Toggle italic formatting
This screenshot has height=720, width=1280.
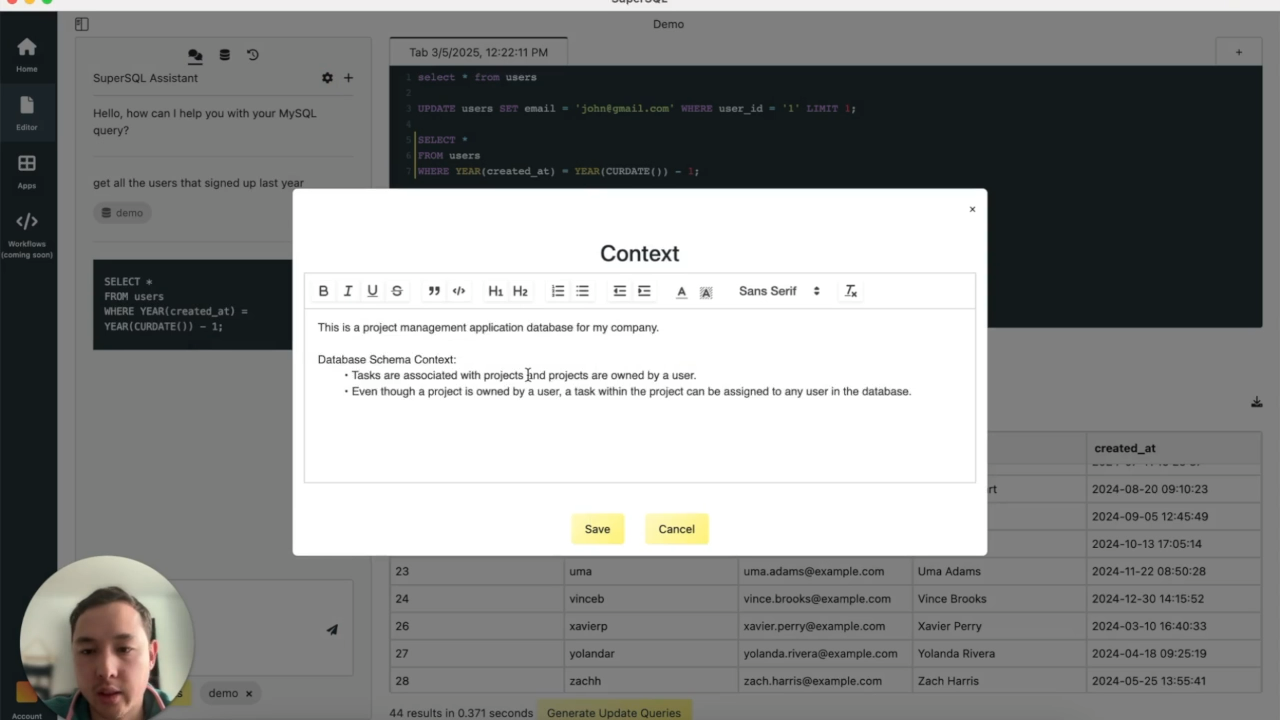click(347, 291)
